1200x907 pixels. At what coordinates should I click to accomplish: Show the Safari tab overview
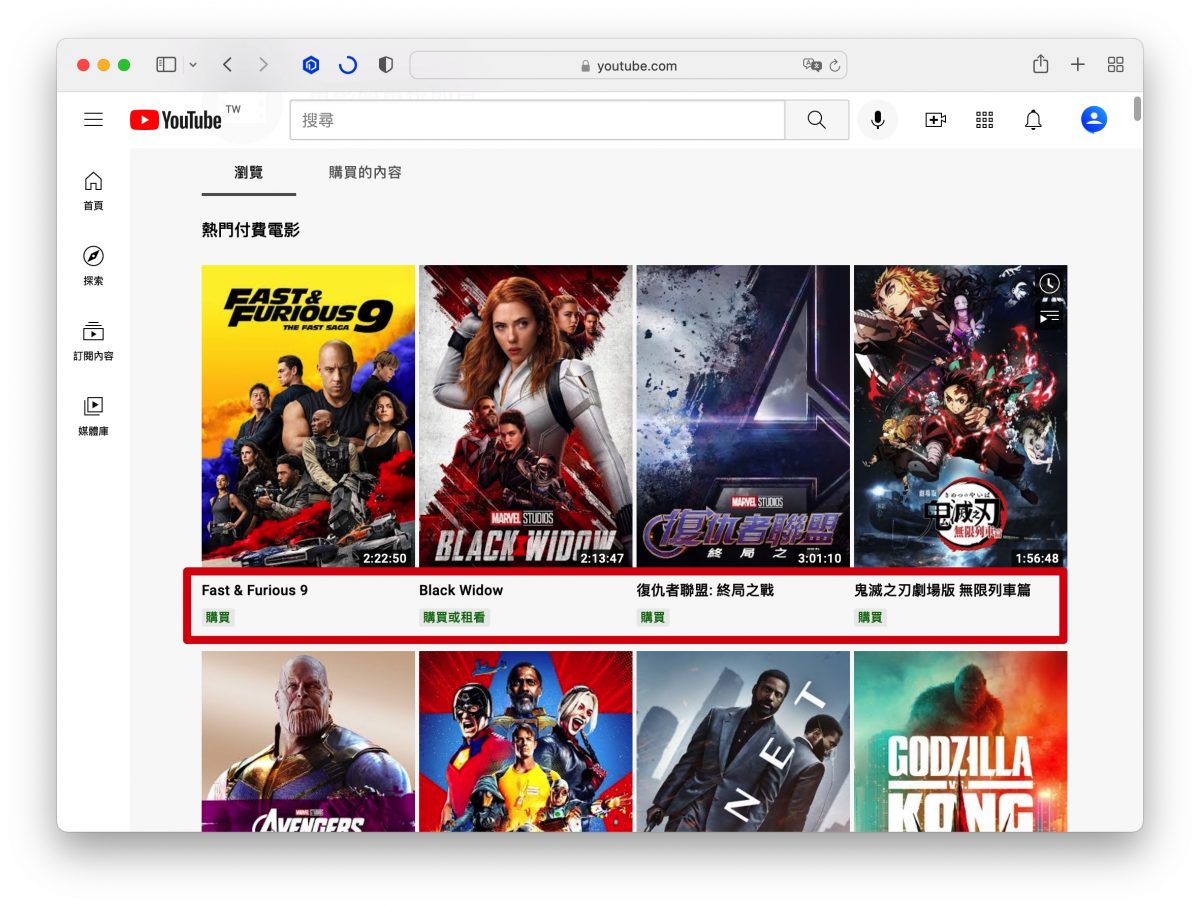coord(1116,65)
